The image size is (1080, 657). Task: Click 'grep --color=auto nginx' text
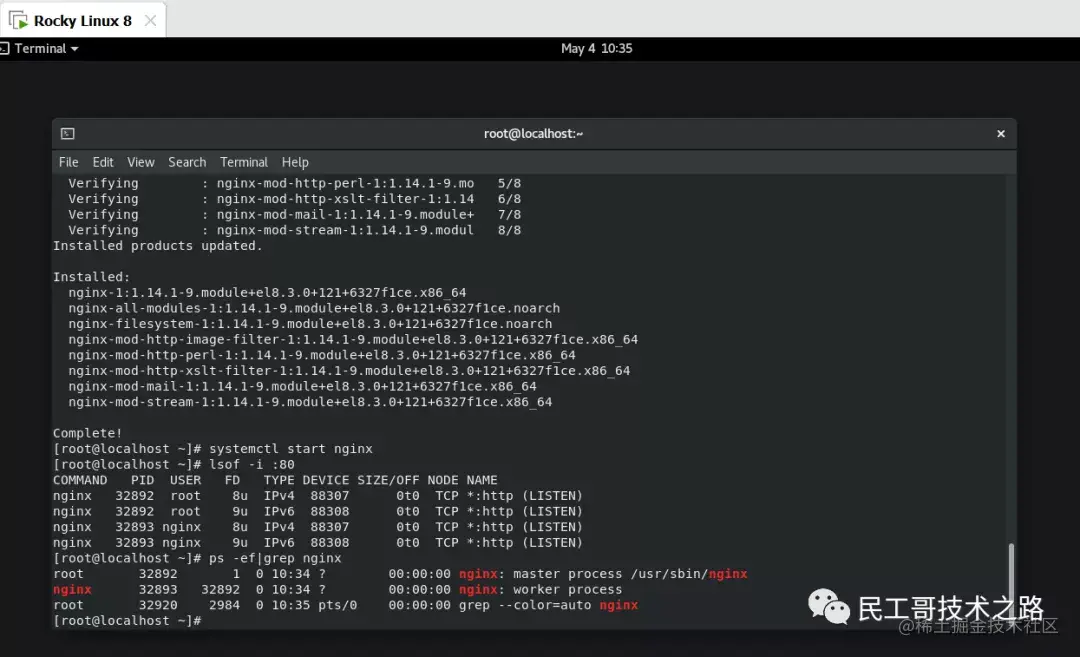548,605
